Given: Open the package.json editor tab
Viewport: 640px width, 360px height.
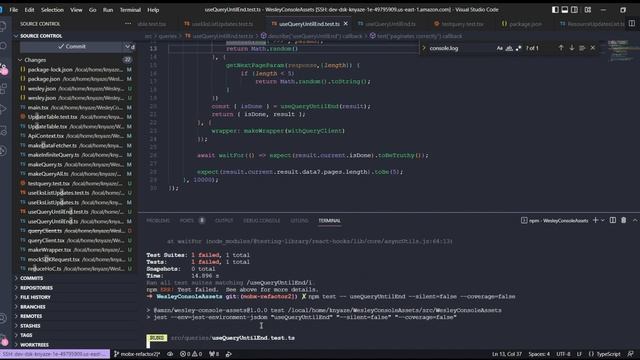Looking at the screenshot, I should (522, 24).
